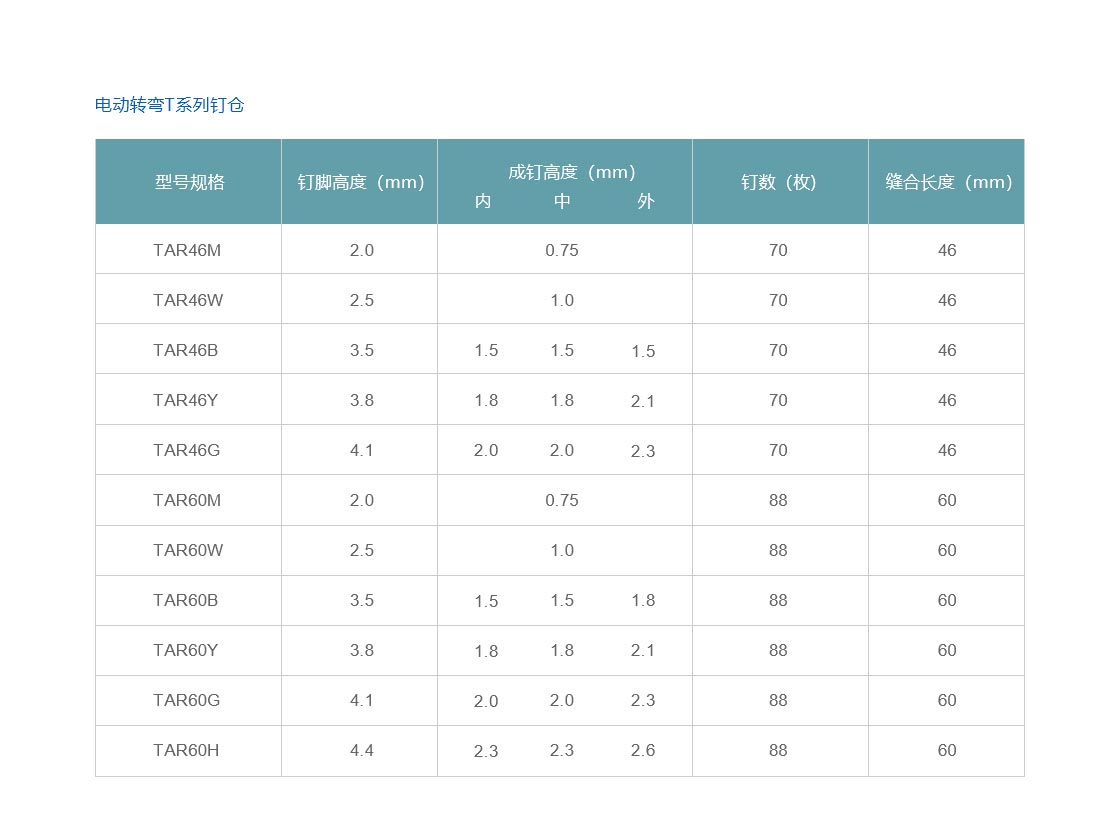
Task: Click staple count 70 in TAR46M row
Action: click(x=778, y=250)
